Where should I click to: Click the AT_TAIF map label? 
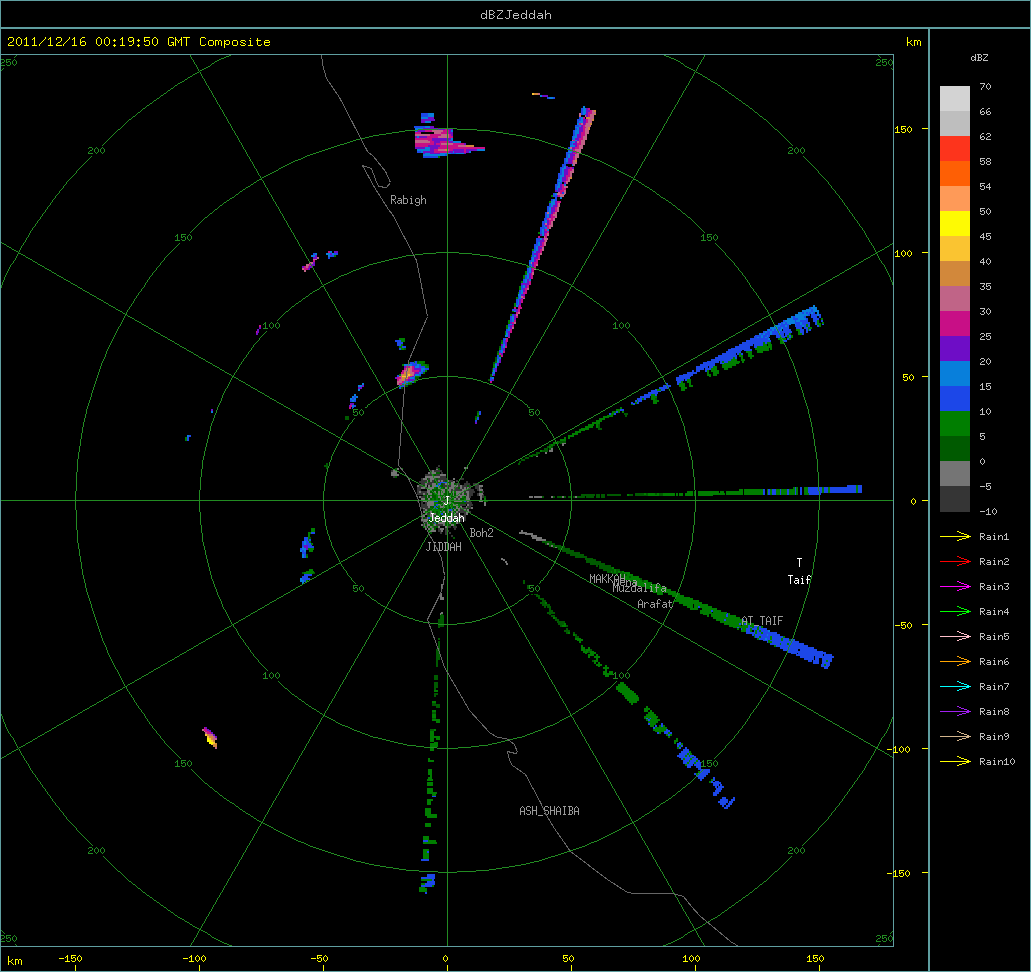[x=762, y=620]
